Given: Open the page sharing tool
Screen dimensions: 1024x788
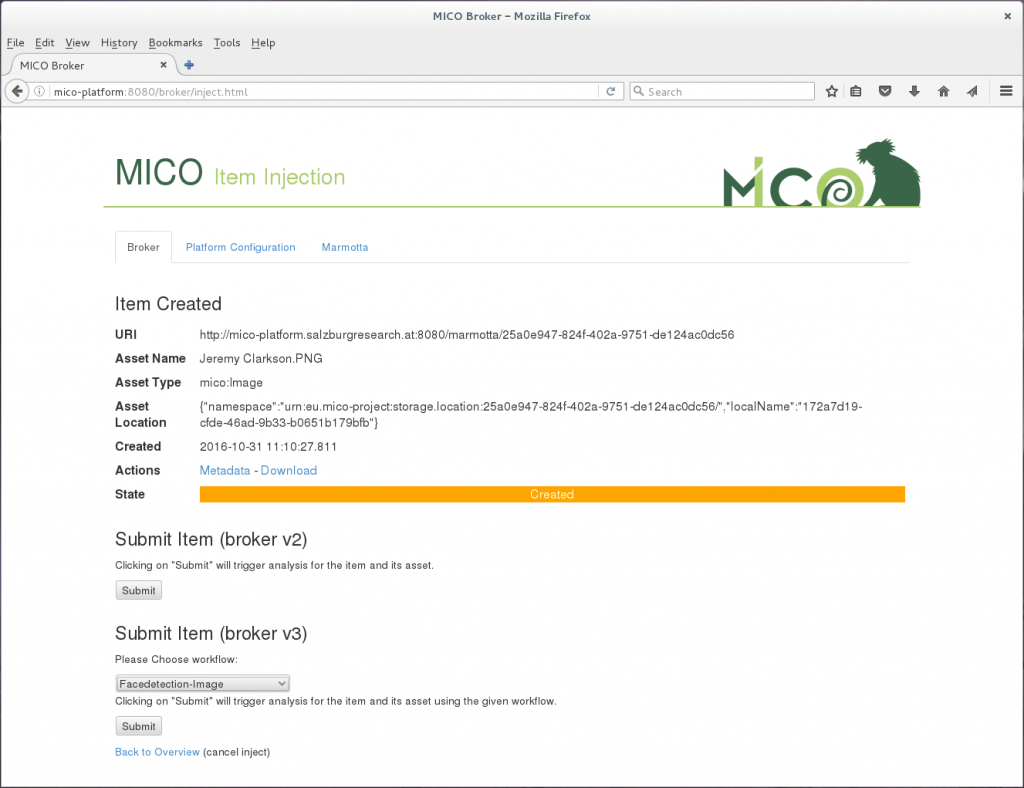Looking at the screenshot, I should point(972,91).
